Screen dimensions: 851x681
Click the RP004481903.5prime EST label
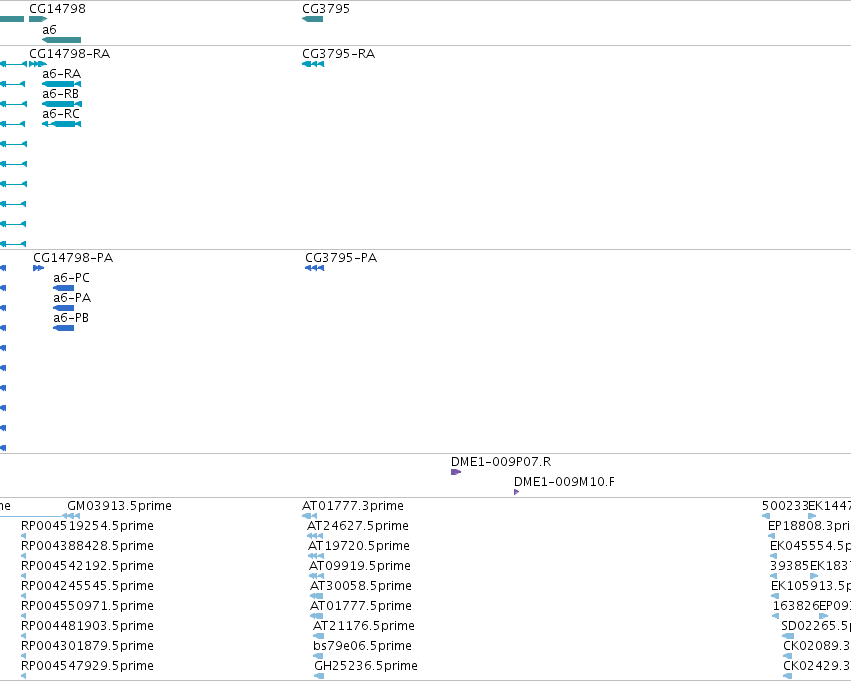[87, 626]
